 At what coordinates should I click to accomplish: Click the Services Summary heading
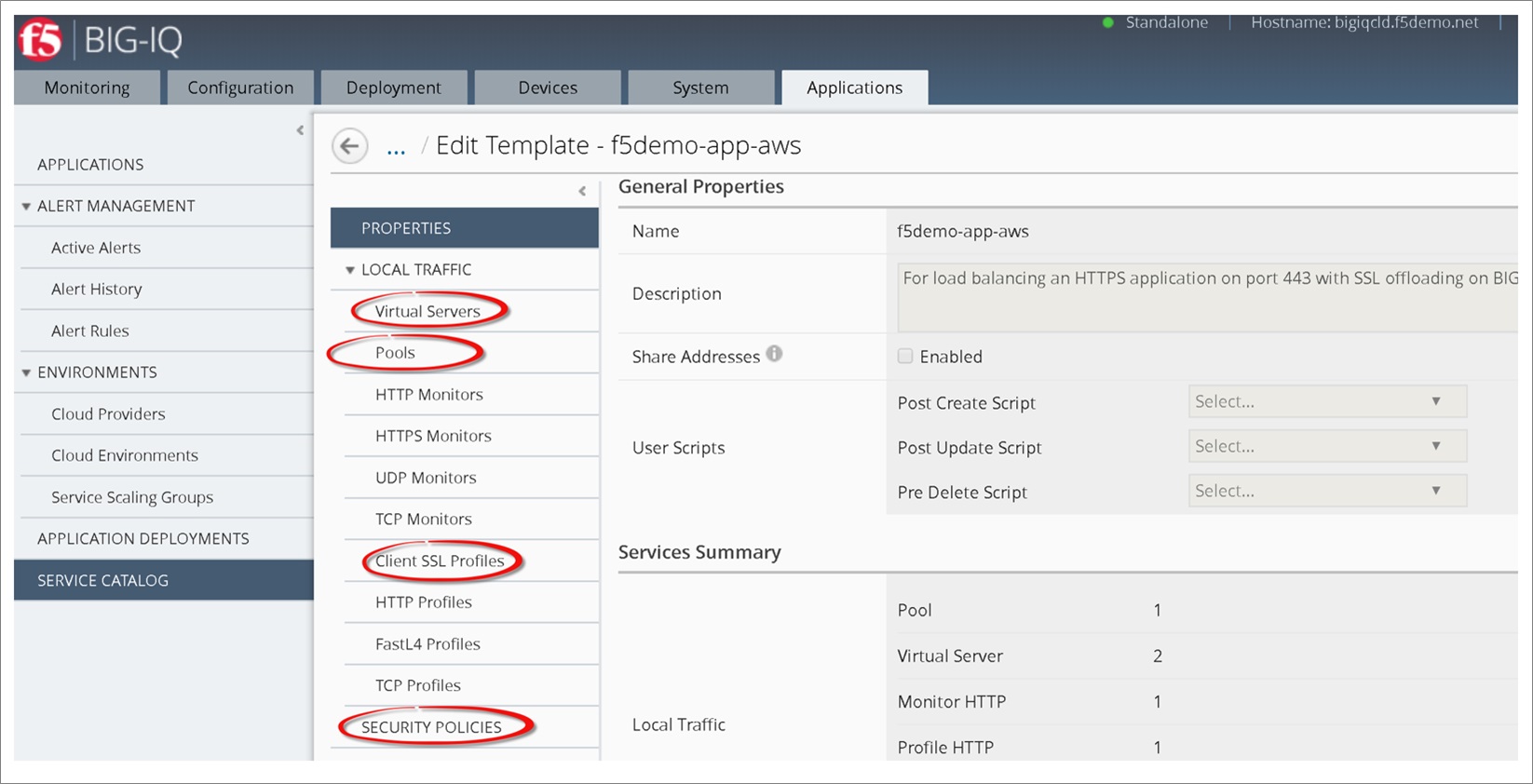pyautogui.click(x=699, y=552)
